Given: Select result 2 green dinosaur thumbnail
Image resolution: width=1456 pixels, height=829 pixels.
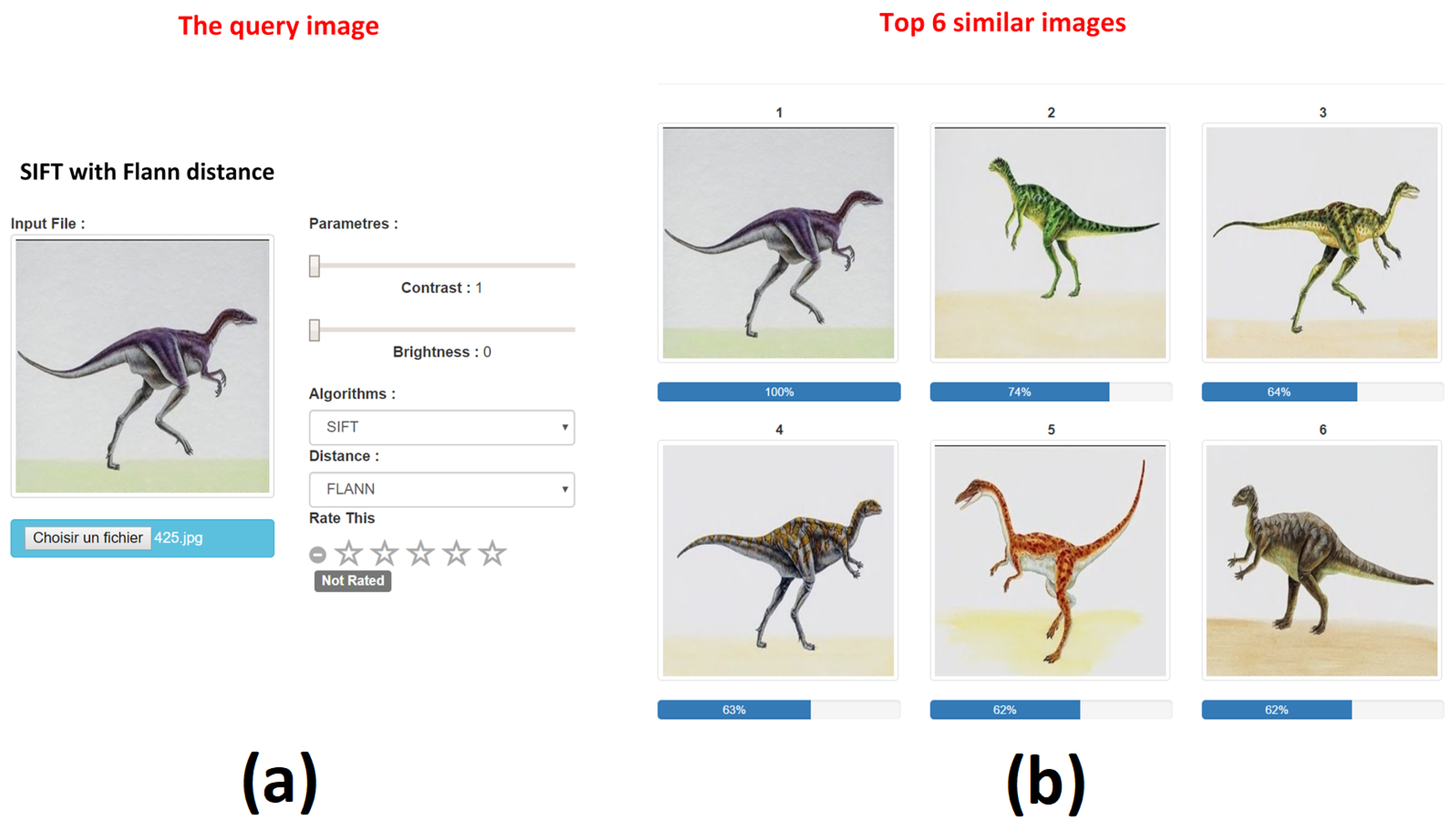Looking at the screenshot, I should click(1050, 243).
